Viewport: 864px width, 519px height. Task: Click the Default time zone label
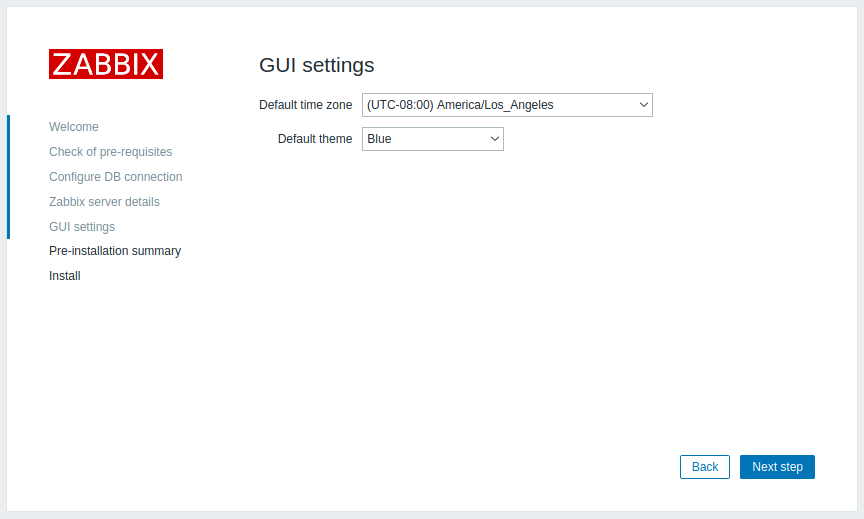[x=306, y=105]
